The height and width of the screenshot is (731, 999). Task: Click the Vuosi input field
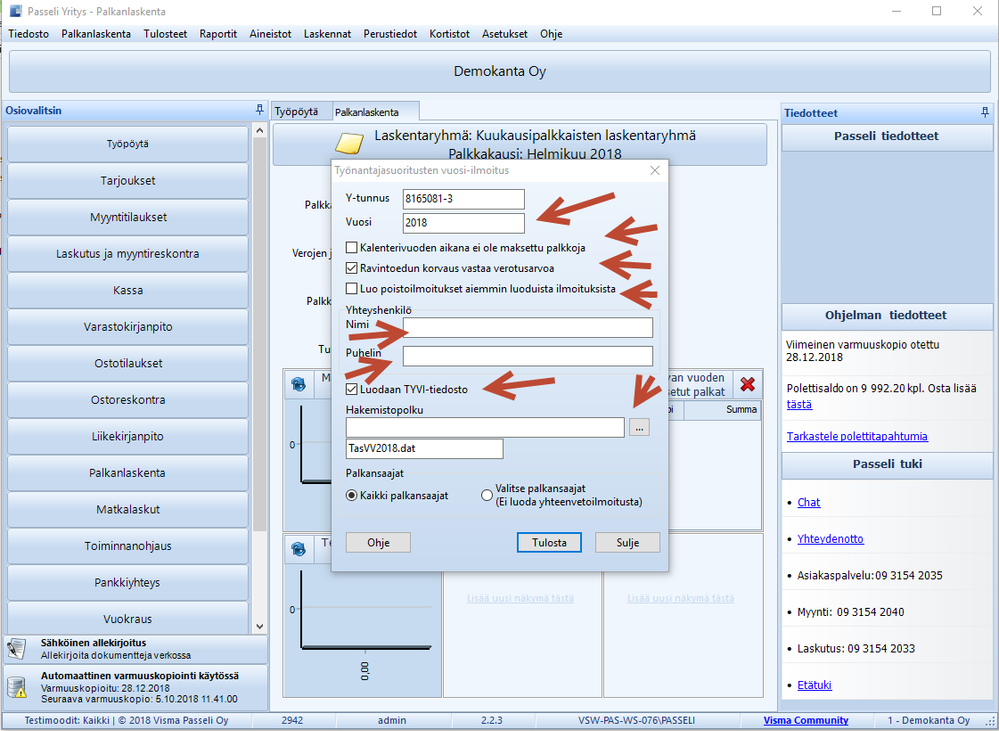pos(464,223)
